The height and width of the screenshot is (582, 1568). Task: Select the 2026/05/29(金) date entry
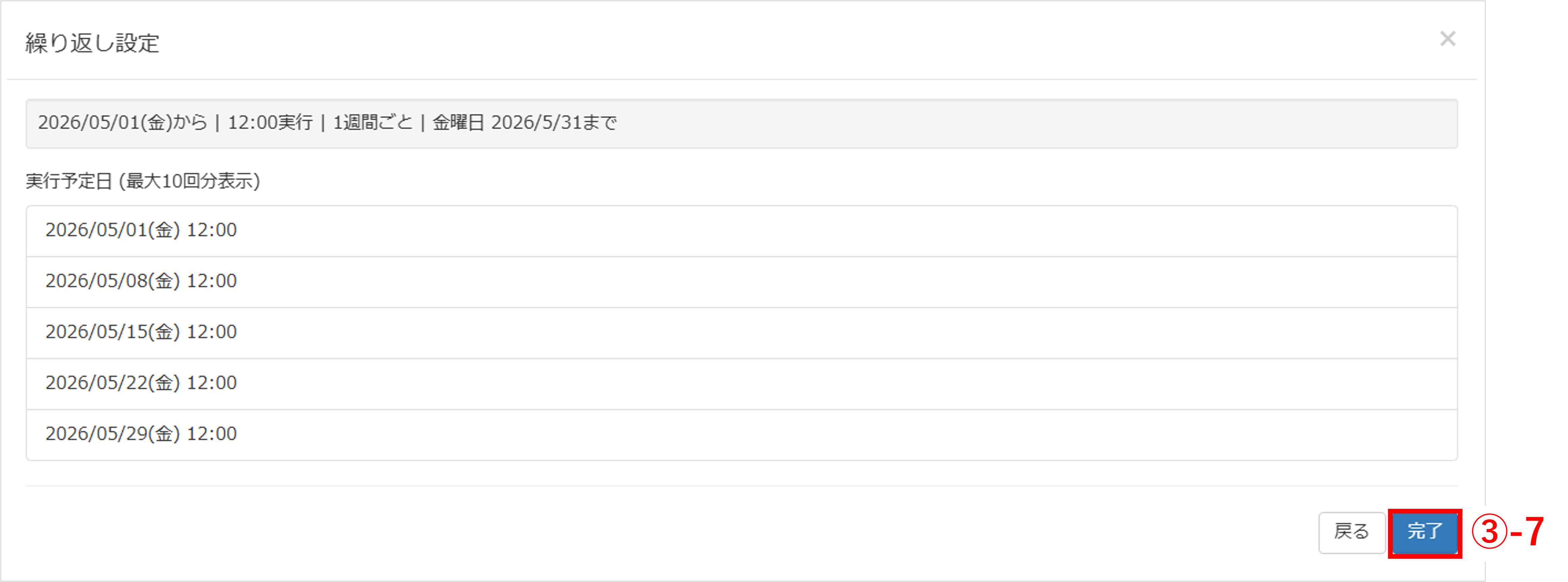113,434
